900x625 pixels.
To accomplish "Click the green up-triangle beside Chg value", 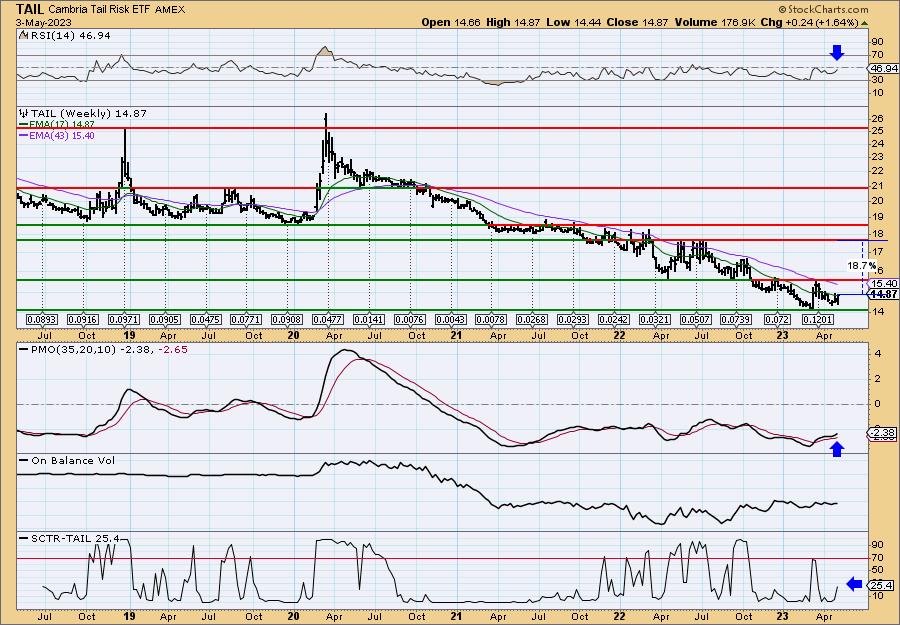I will [864, 22].
